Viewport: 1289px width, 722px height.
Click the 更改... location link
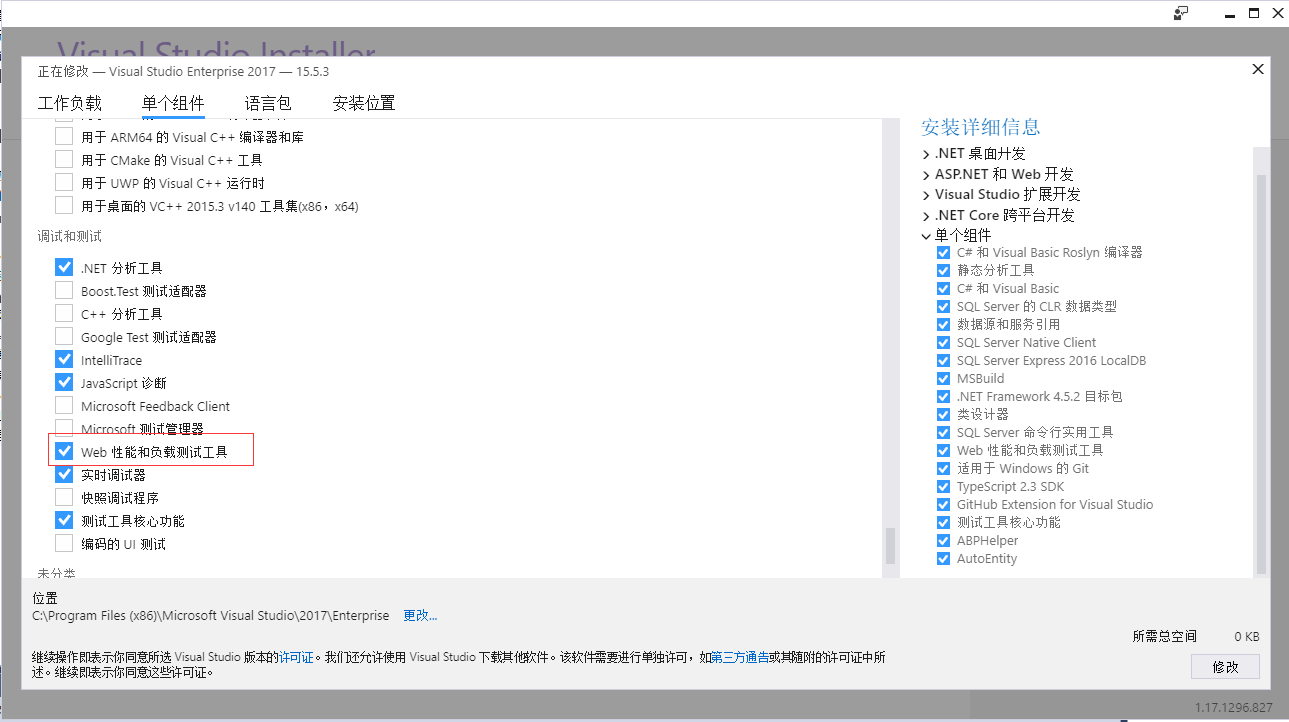[x=420, y=615]
